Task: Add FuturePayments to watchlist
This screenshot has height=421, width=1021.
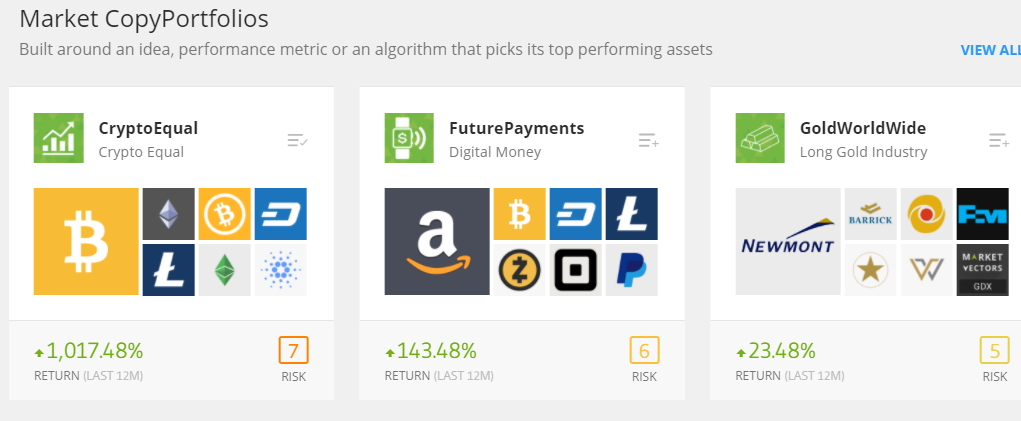Action: 649,140
